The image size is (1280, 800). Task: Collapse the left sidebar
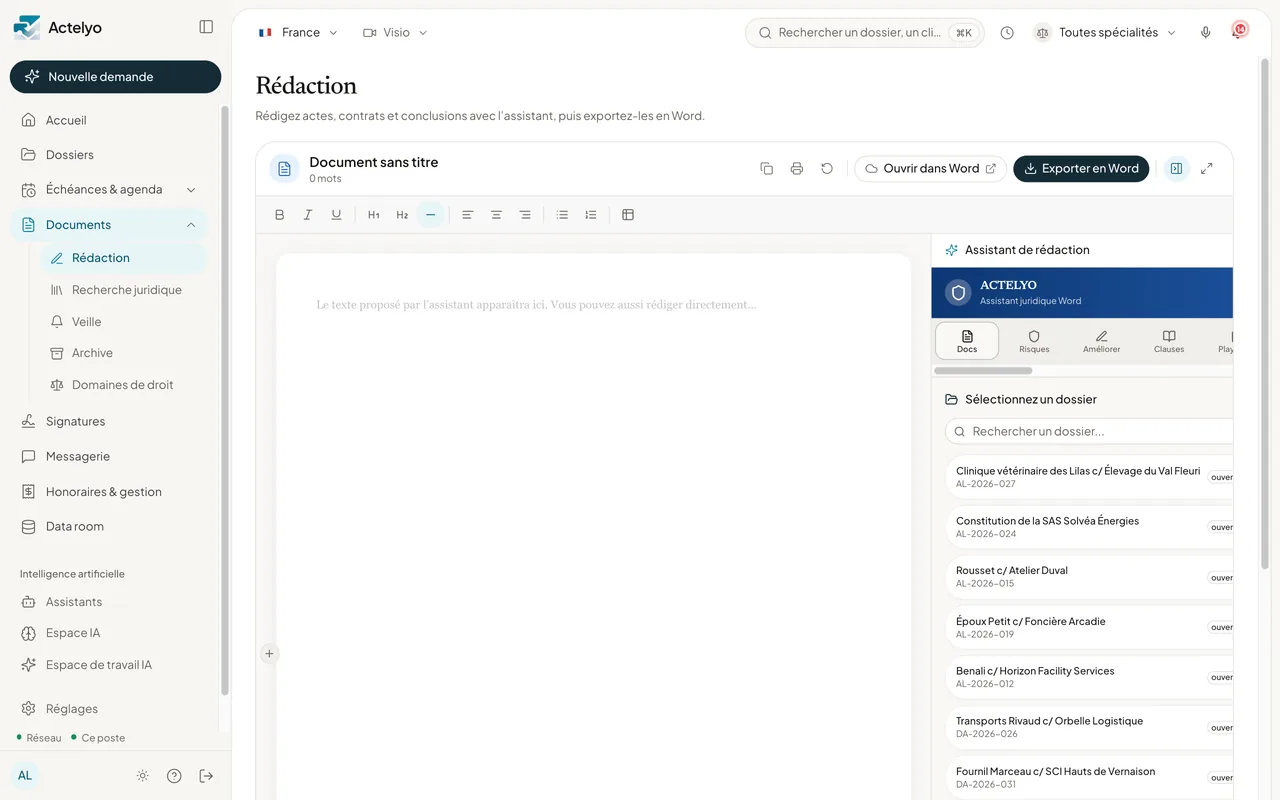click(x=206, y=27)
